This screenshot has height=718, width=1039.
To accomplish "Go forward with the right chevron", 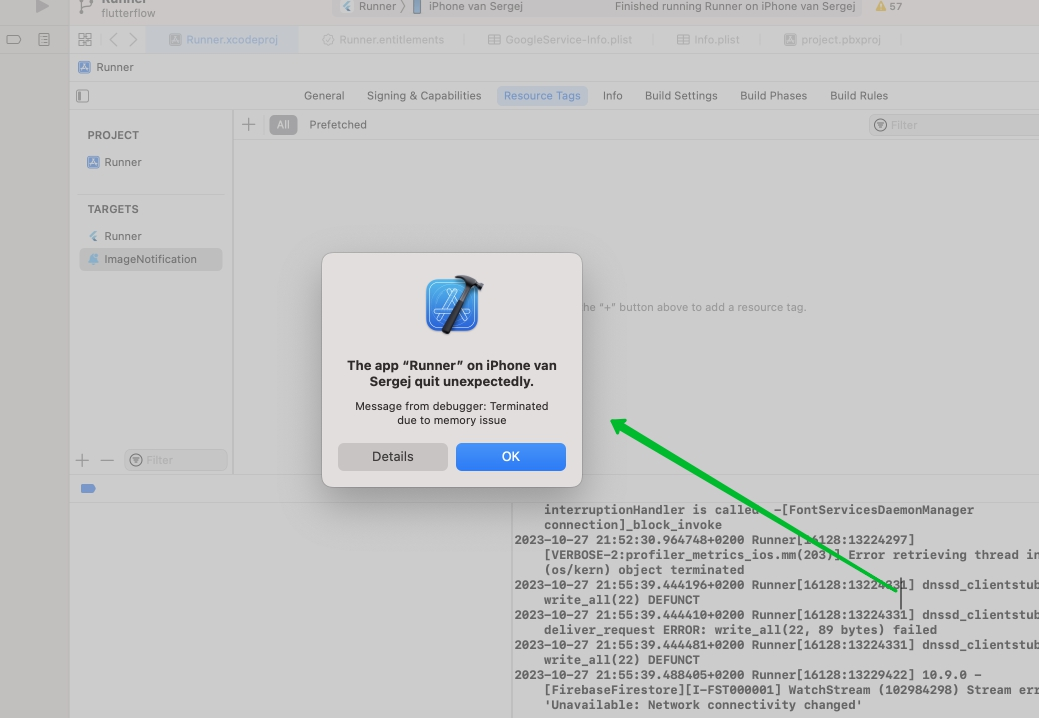I will tap(133, 40).
